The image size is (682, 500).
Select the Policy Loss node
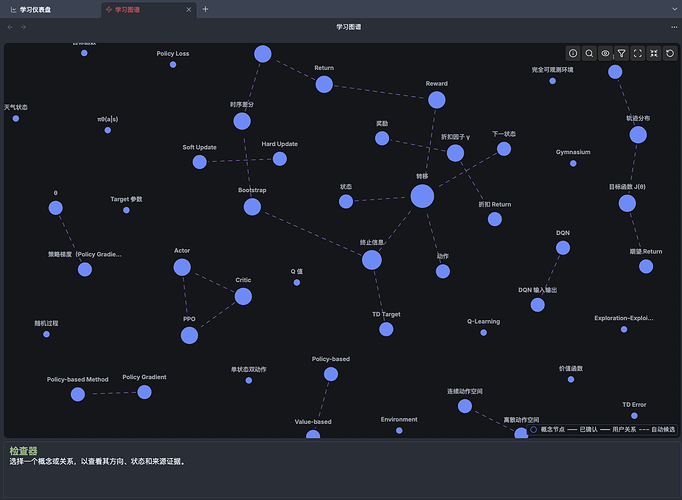pyautogui.click(x=173, y=65)
